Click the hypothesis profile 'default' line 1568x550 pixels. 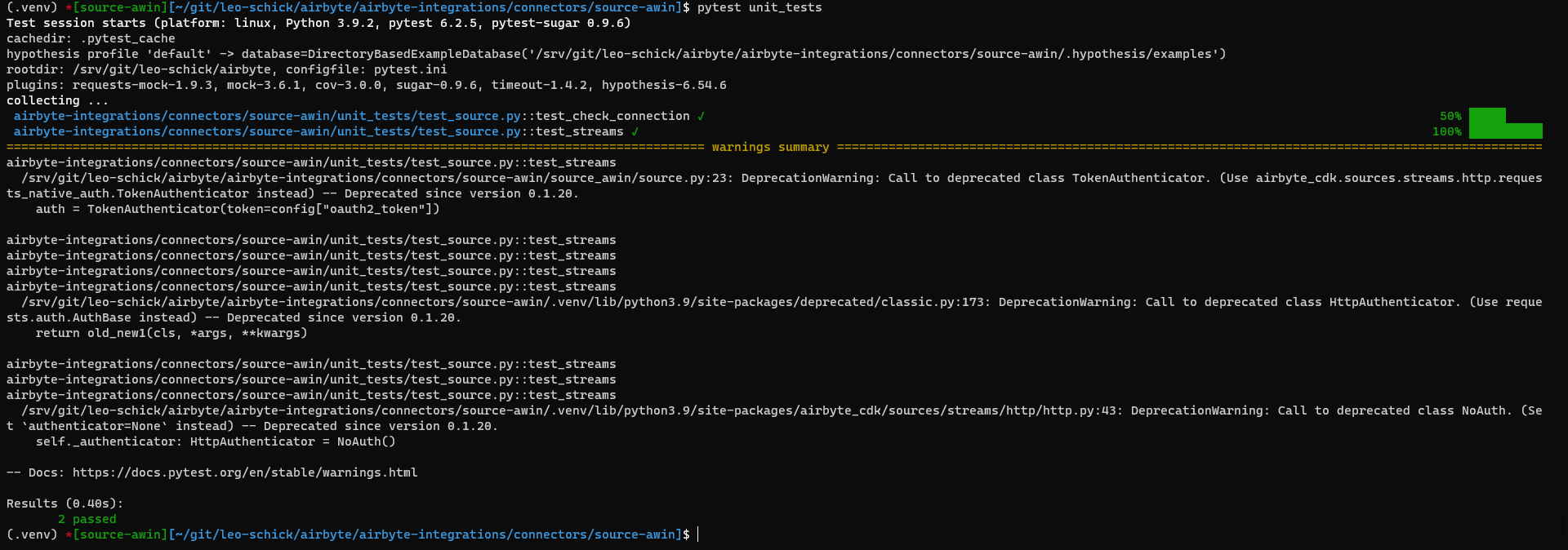pyautogui.click(x=617, y=54)
